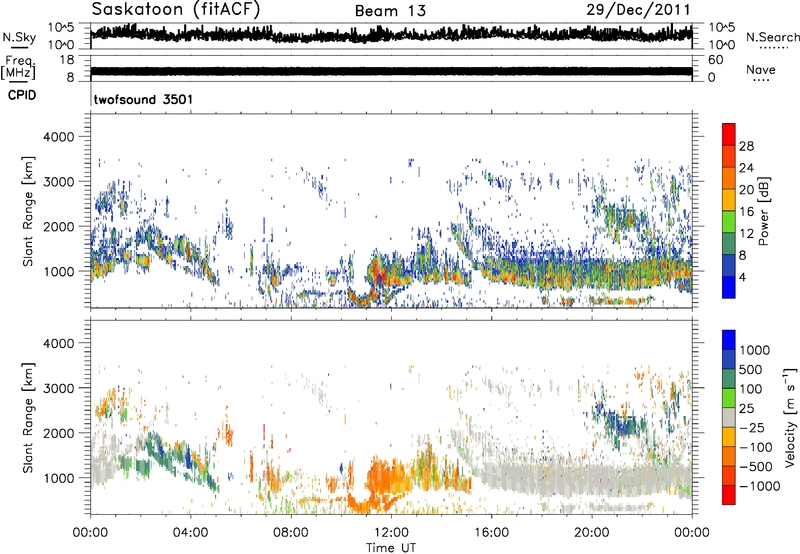The image size is (800, 554).
Task: Click the velocity colorbar value '-500'
Action: click(x=756, y=467)
